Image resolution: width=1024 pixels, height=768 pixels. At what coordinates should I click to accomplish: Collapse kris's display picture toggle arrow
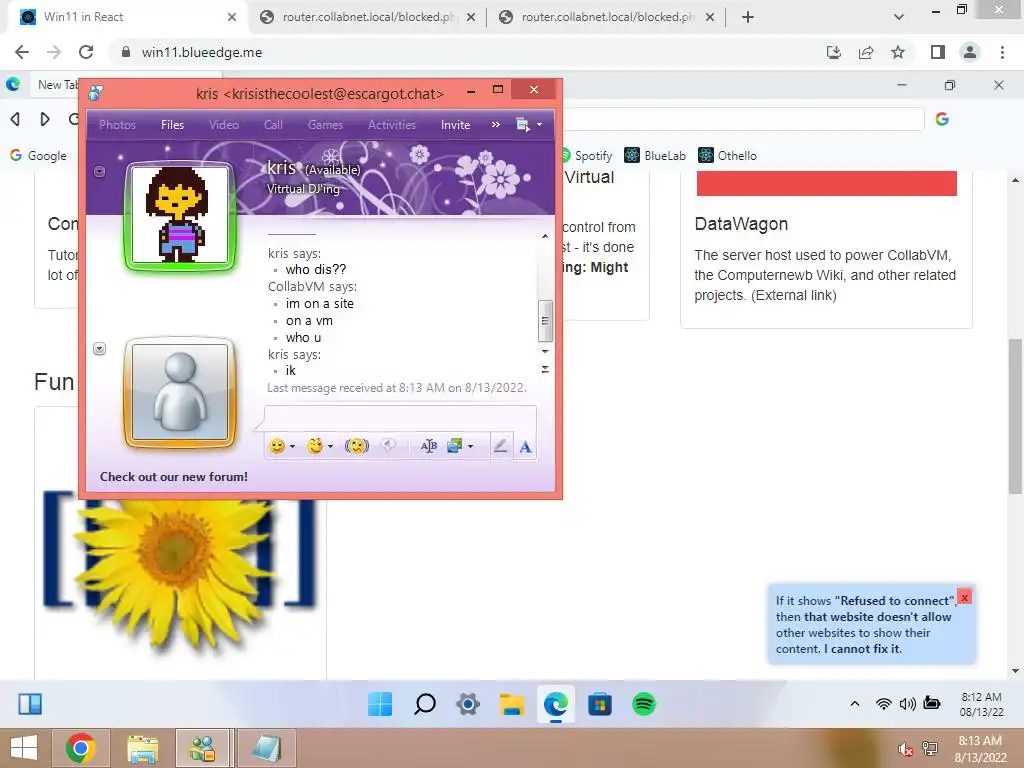click(99, 172)
